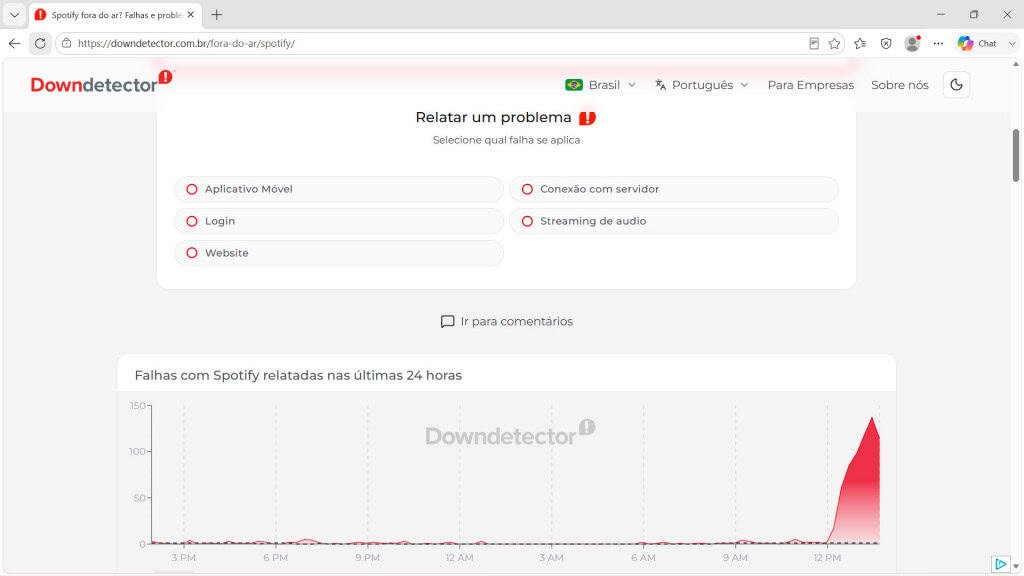The height and width of the screenshot is (576, 1024).
Task: Select Conexão com servidor problem option
Action: [673, 189]
